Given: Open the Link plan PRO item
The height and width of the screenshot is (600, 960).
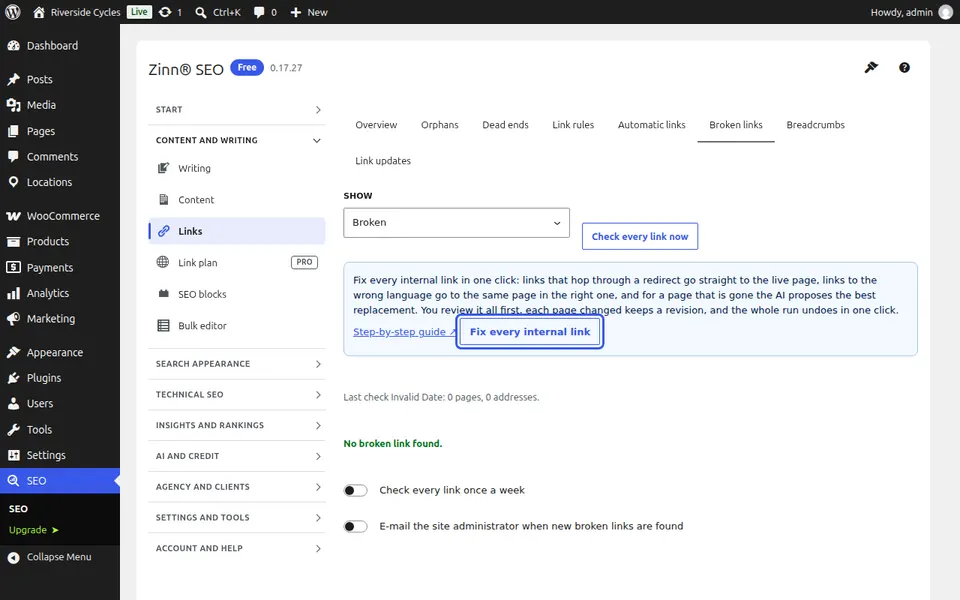Looking at the screenshot, I should tap(237, 263).
